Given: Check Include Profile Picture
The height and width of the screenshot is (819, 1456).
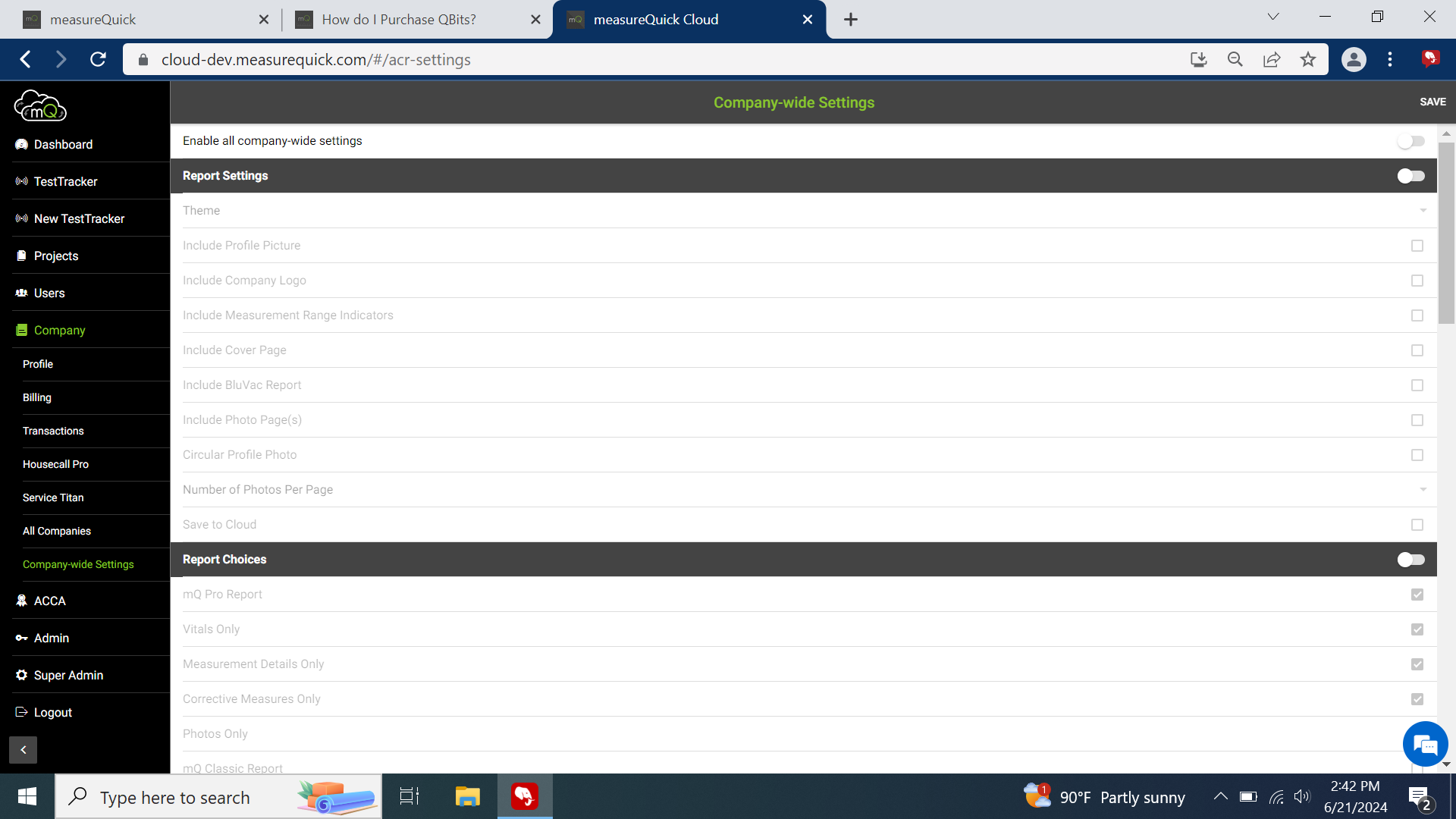Looking at the screenshot, I should tap(1417, 246).
